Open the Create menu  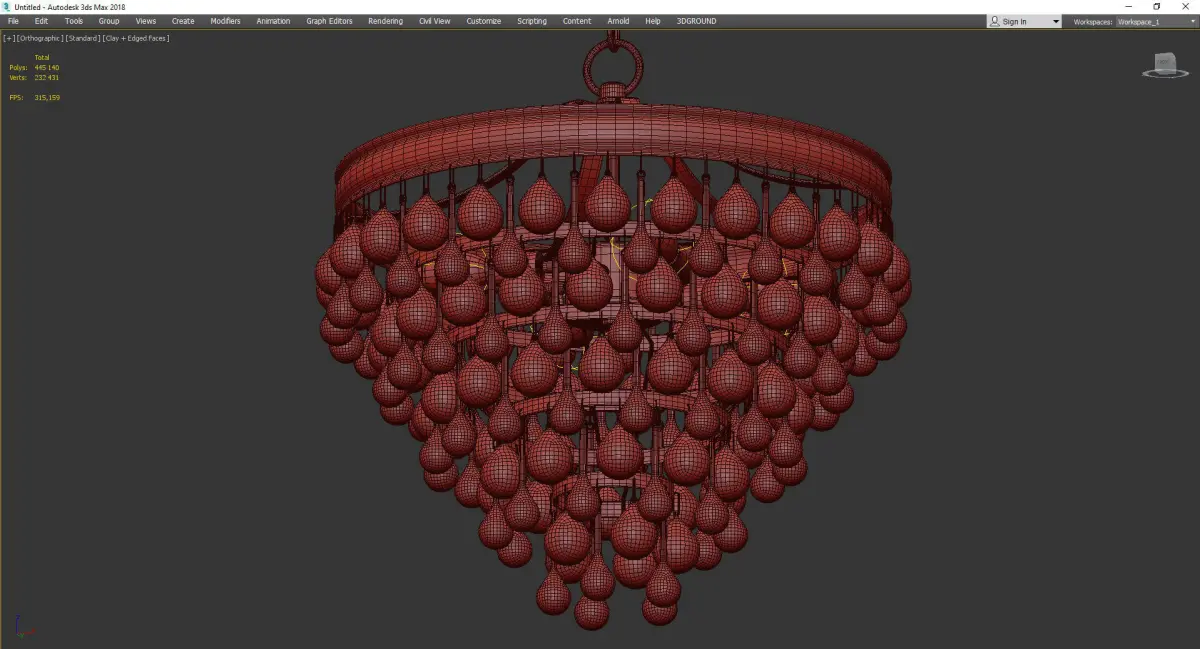tap(183, 21)
